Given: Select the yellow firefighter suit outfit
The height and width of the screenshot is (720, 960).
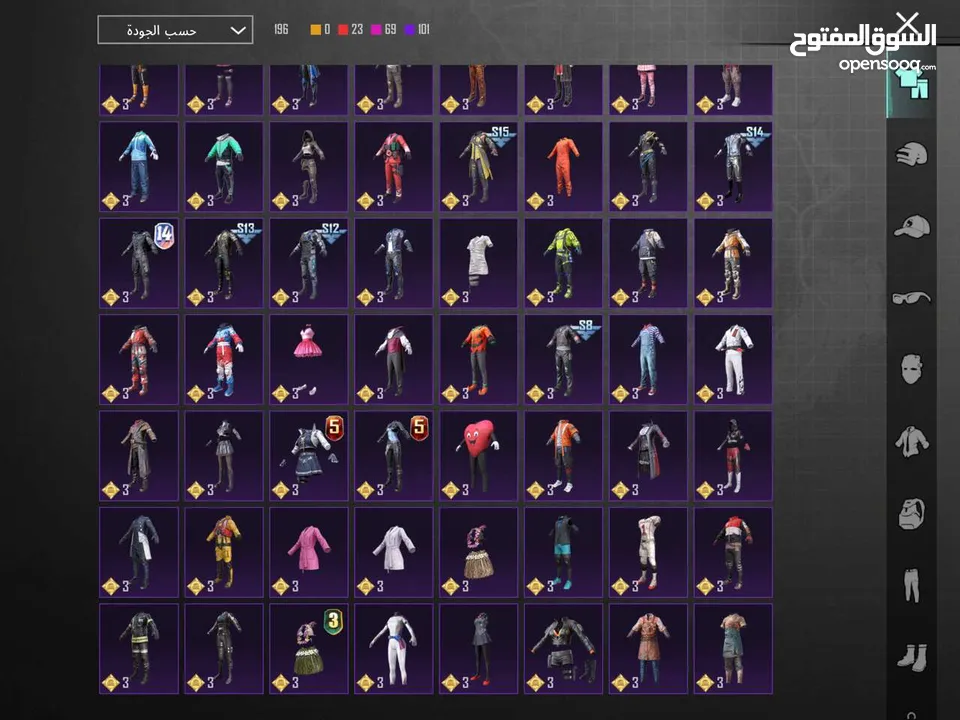Looking at the screenshot, I should (x=224, y=552).
